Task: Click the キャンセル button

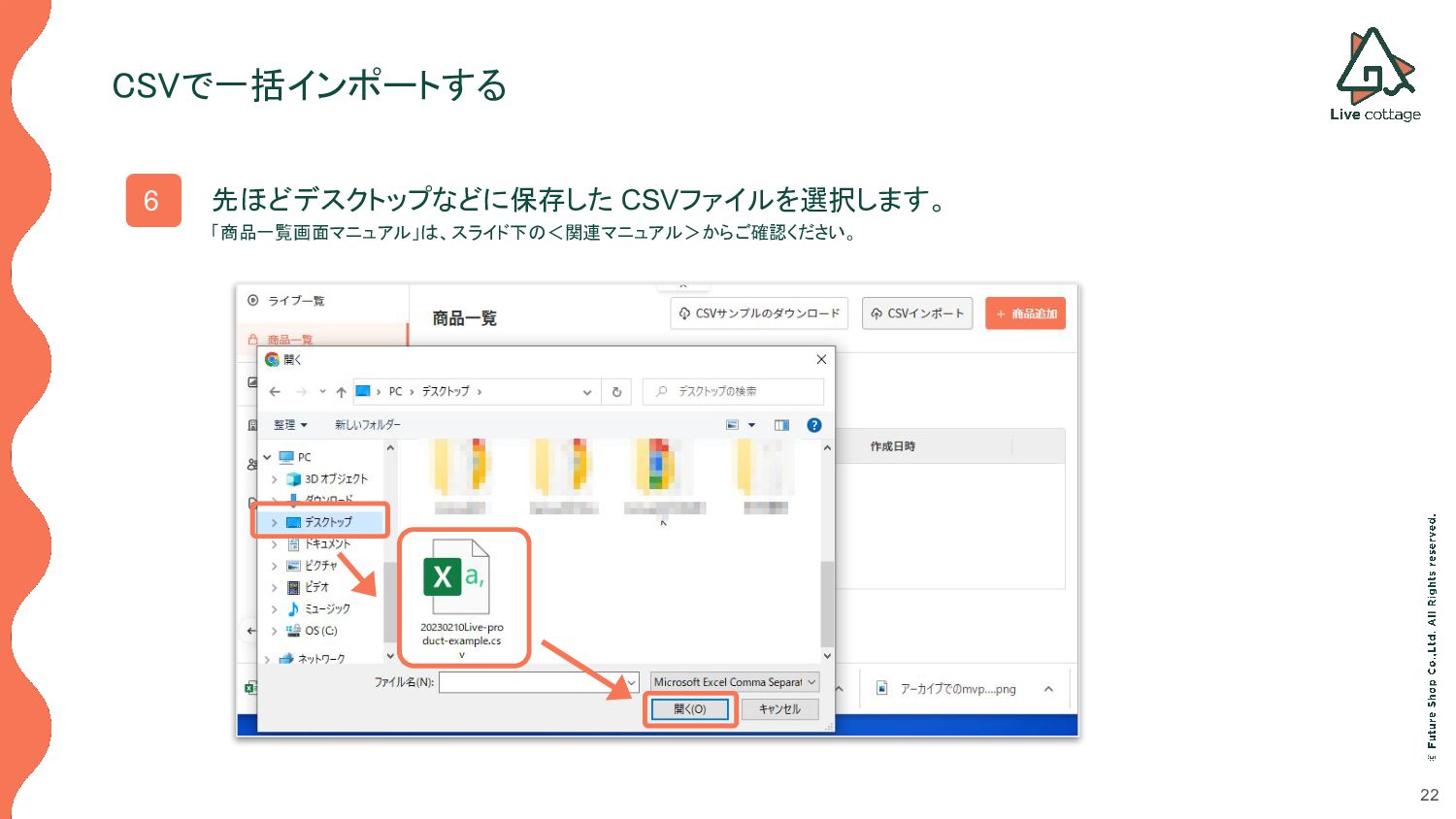Action: pos(779,709)
